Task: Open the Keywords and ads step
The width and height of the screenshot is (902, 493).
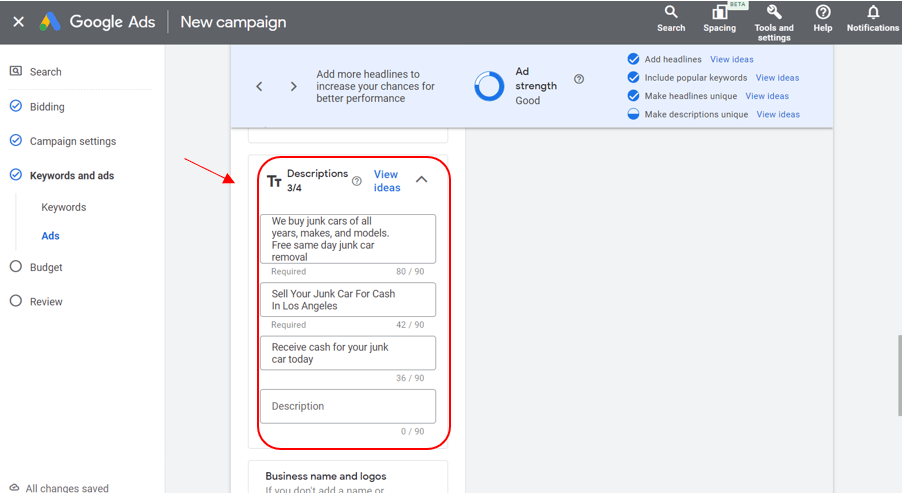Action: pyautogui.click(x=72, y=175)
